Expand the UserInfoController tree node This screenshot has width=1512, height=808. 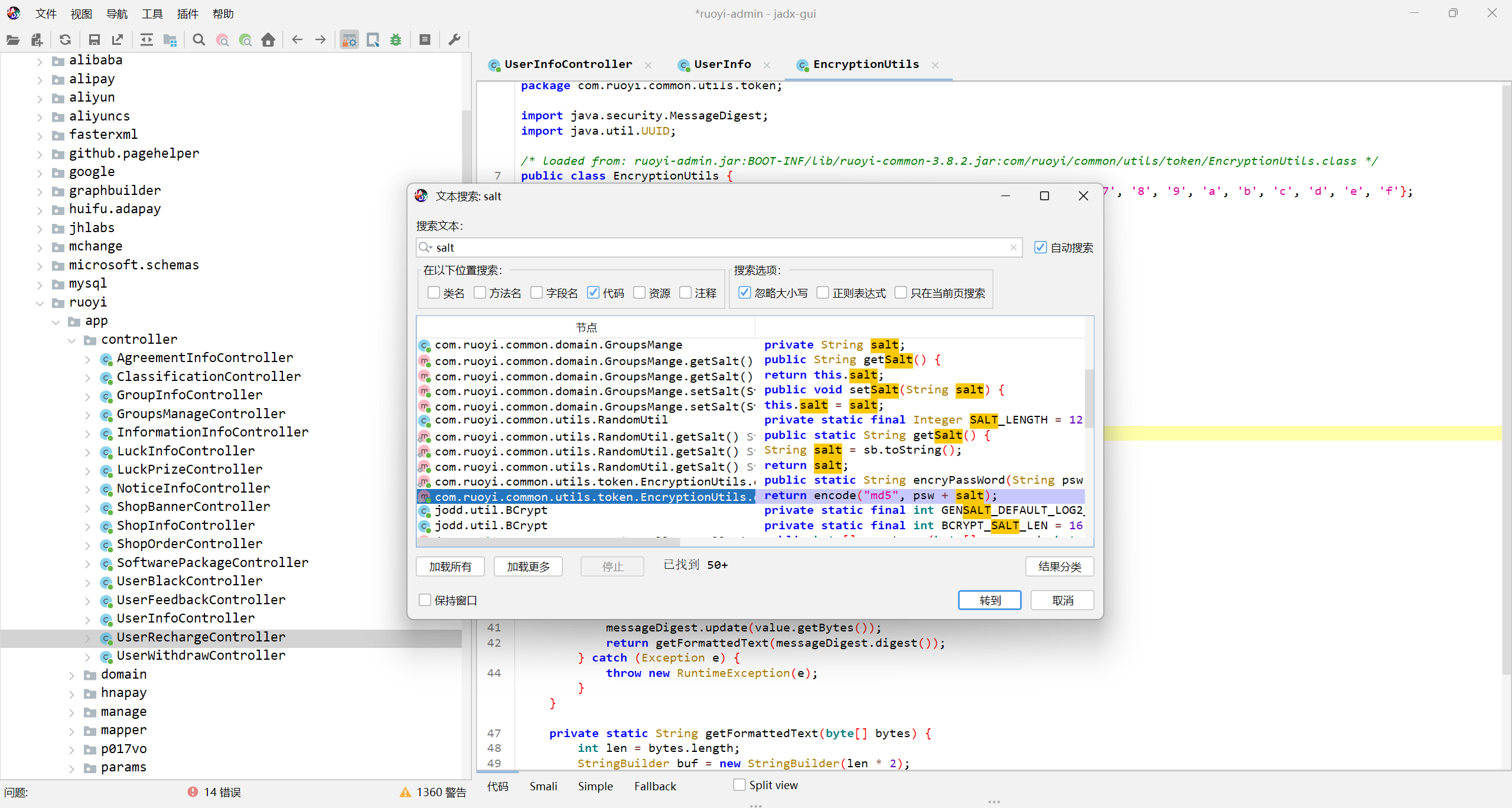[87, 619]
